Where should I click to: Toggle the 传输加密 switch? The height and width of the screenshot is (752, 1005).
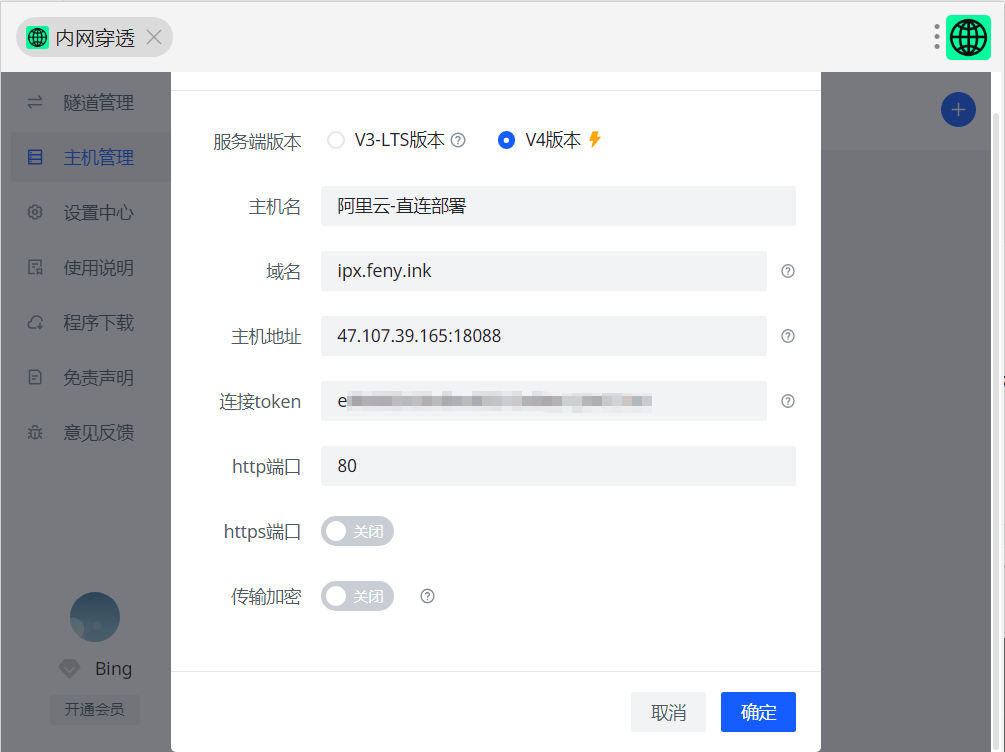[x=357, y=596]
